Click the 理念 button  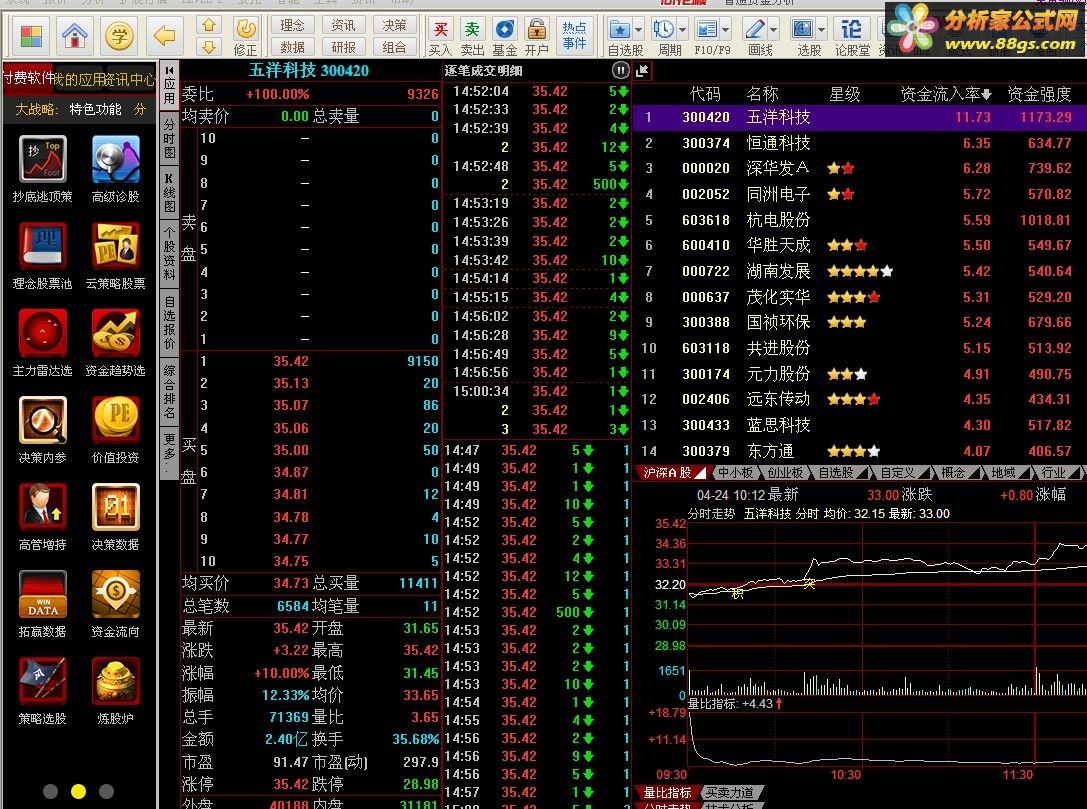coord(293,25)
